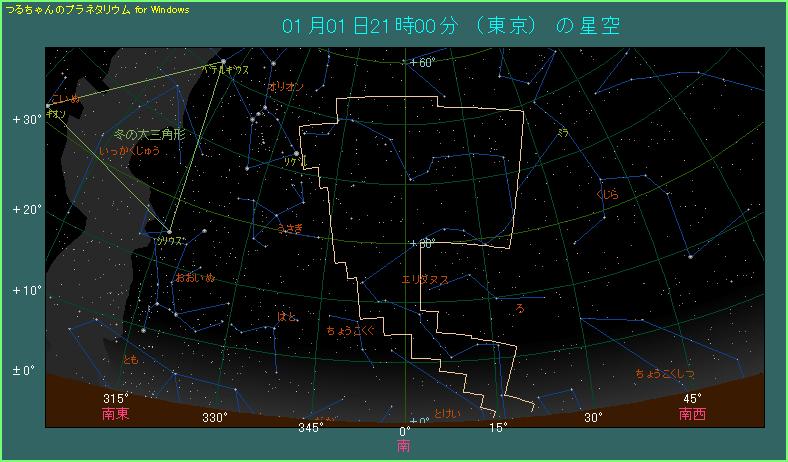
Task: Click the star Procyon (プロキオン) at left edge
Action: point(48,105)
